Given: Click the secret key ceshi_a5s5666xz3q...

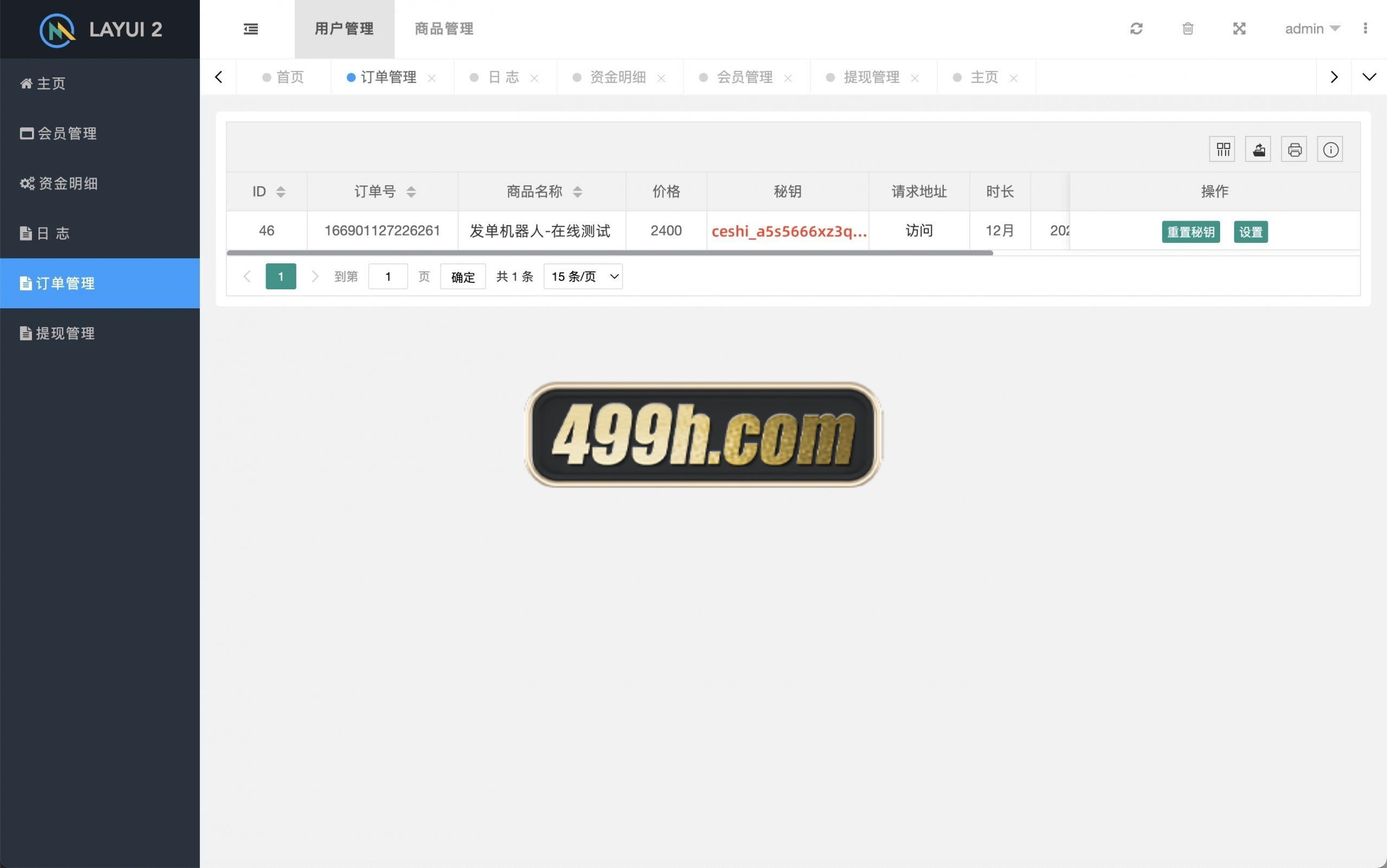Looking at the screenshot, I should point(789,231).
